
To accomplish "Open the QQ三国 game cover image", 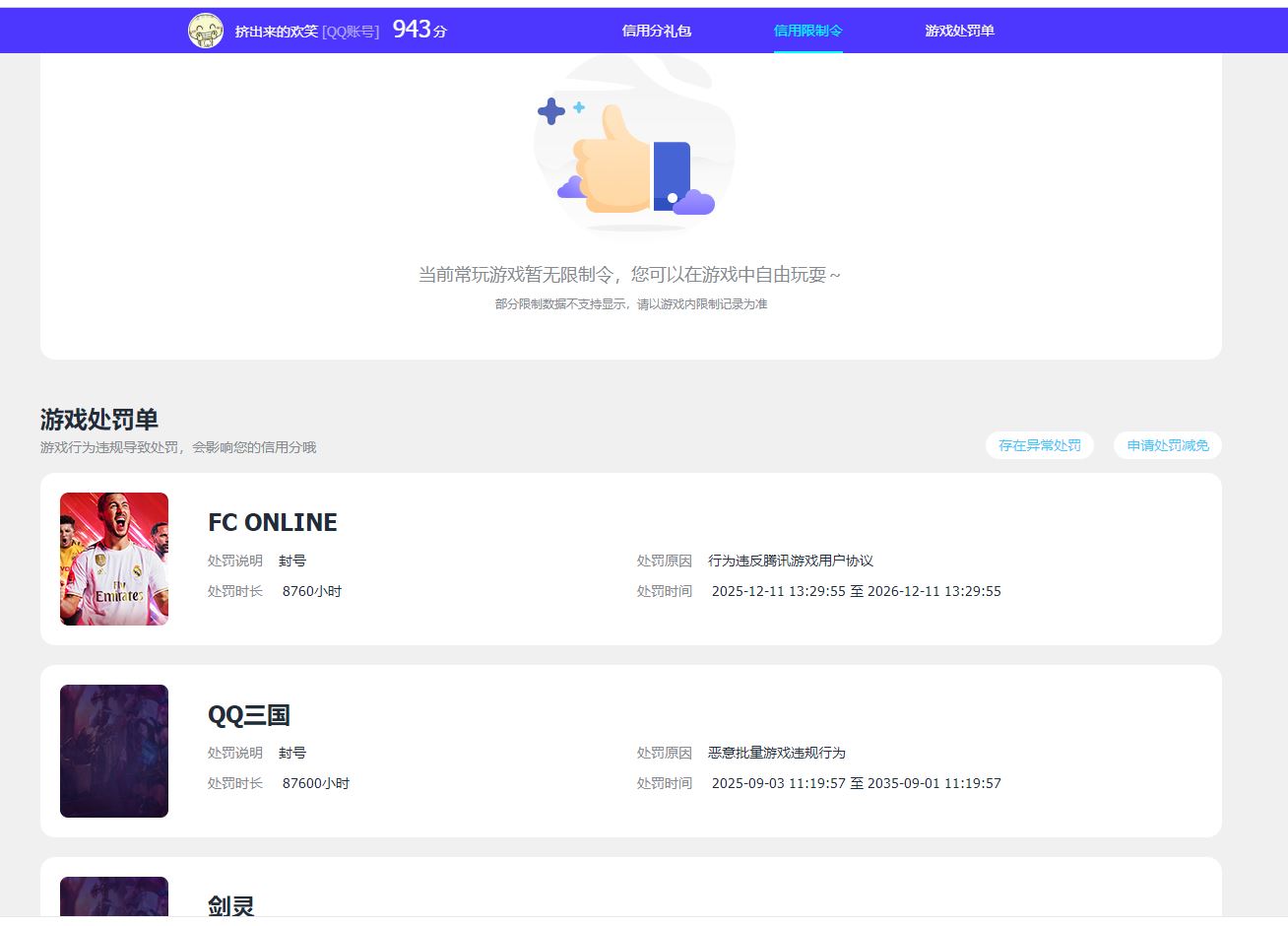I will tap(113, 750).
